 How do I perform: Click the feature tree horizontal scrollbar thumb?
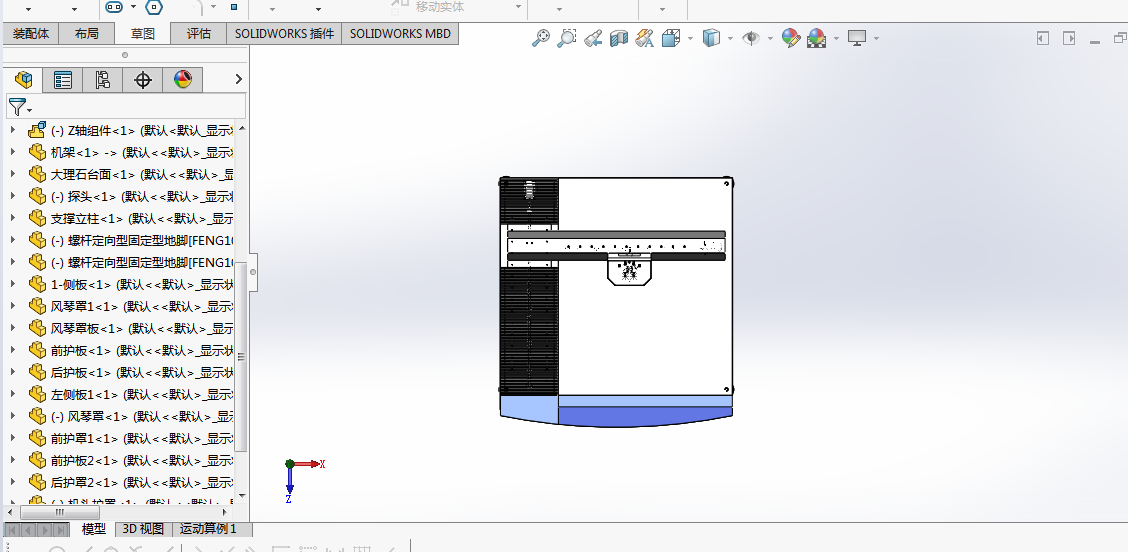pyautogui.click(x=59, y=512)
